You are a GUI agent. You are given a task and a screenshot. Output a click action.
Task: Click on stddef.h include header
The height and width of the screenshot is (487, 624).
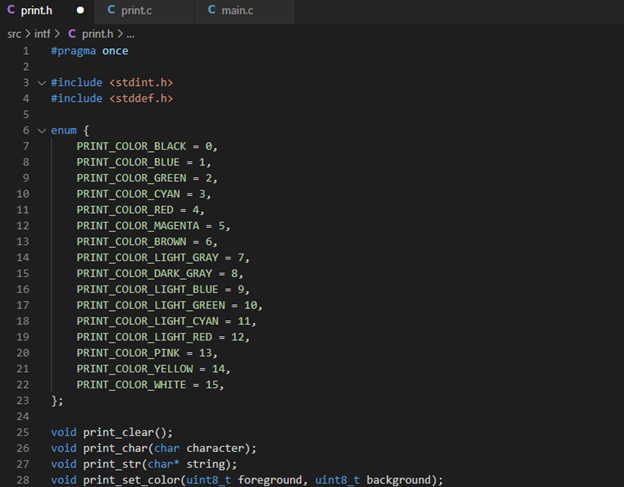click(x=141, y=98)
